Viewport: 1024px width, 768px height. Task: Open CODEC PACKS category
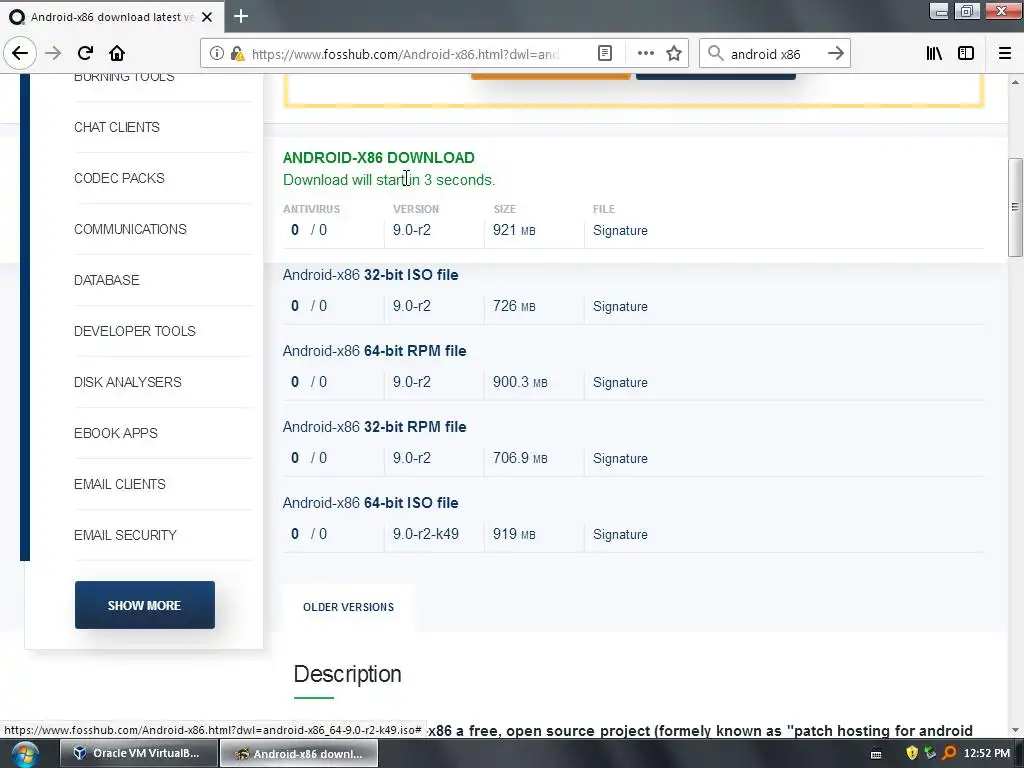[120, 178]
